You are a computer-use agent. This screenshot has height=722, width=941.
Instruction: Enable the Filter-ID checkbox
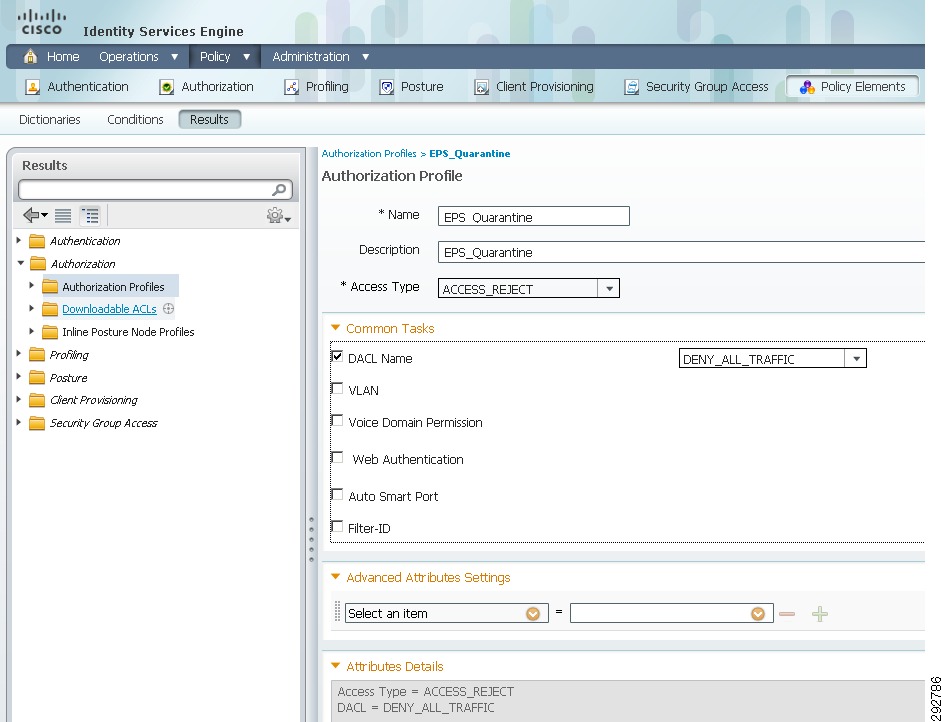(337, 526)
